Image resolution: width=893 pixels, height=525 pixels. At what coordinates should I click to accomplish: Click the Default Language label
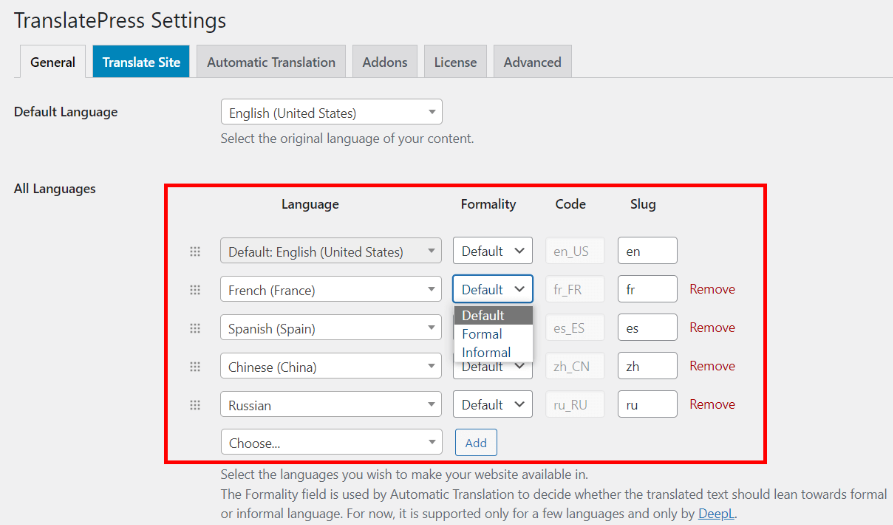click(65, 112)
